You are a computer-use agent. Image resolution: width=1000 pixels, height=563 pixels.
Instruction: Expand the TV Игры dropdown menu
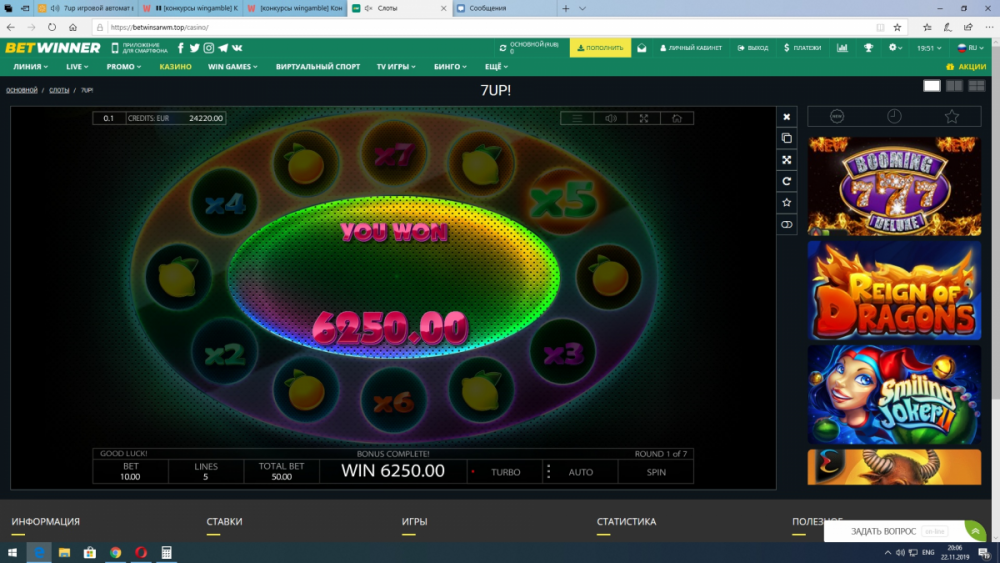pos(395,67)
